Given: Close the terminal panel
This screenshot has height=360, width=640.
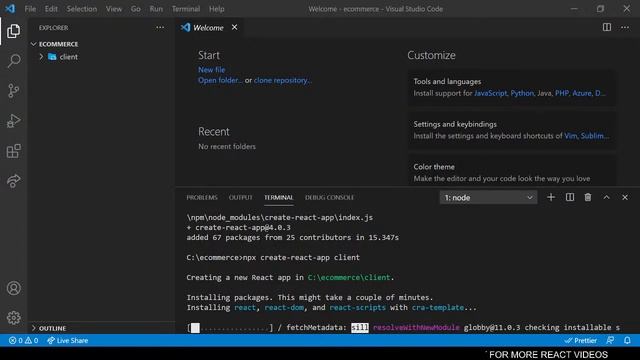Looking at the screenshot, I should pyautogui.click(x=625, y=198).
